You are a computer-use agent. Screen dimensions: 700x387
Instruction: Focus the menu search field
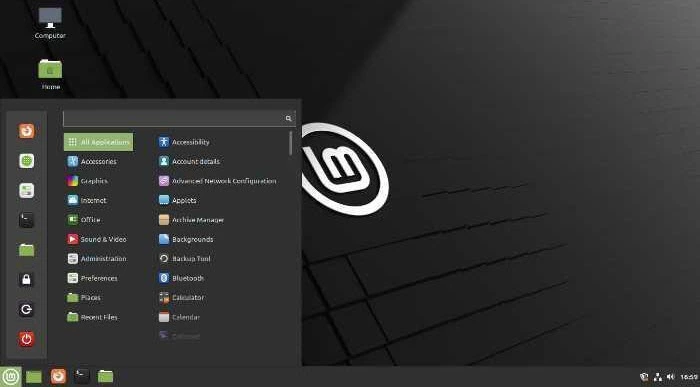tap(179, 118)
